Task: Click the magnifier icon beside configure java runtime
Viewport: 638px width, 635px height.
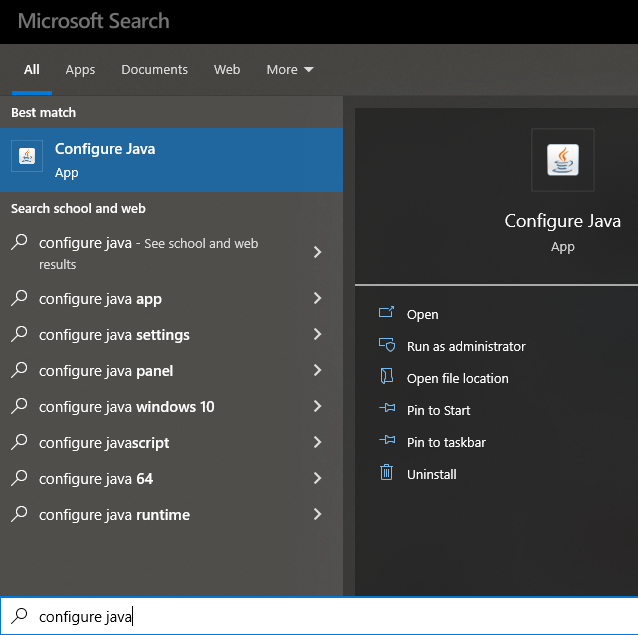Action: 19,513
